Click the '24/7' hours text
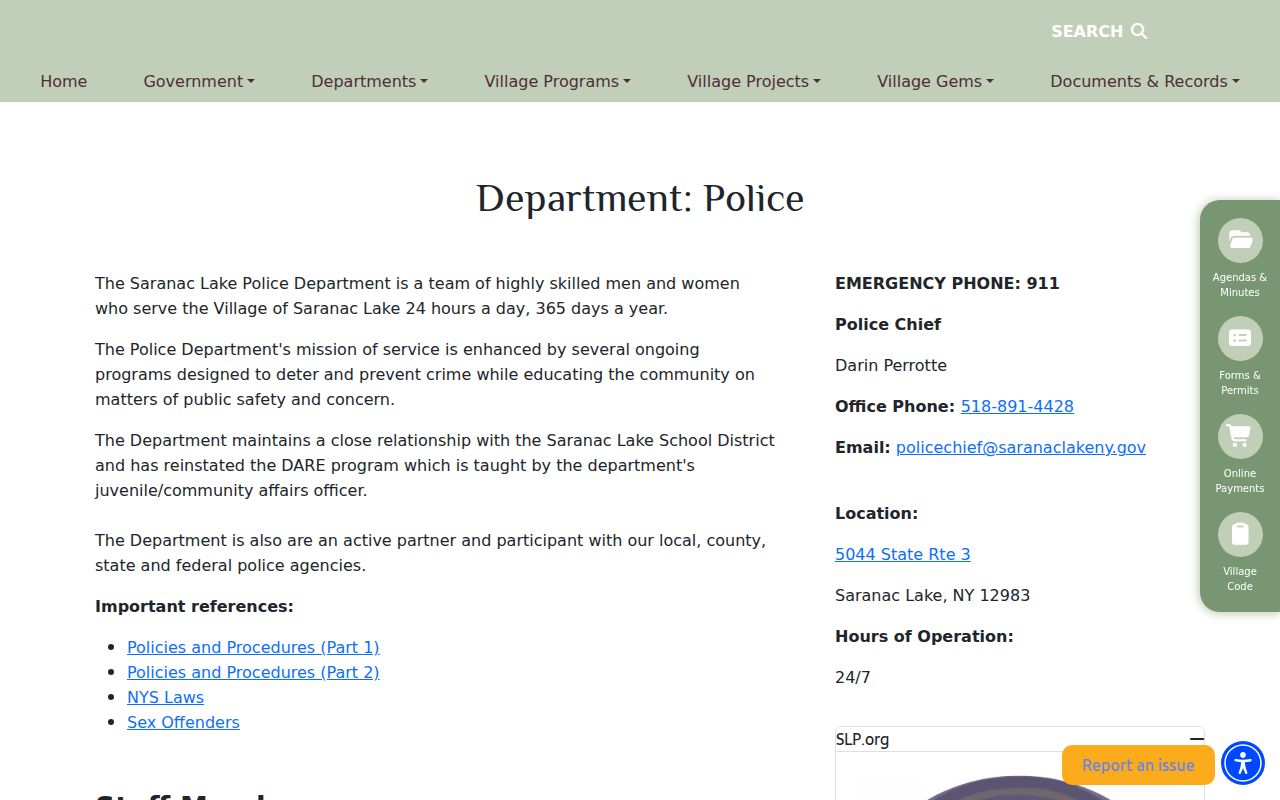The image size is (1280, 800). pyautogui.click(x=853, y=677)
